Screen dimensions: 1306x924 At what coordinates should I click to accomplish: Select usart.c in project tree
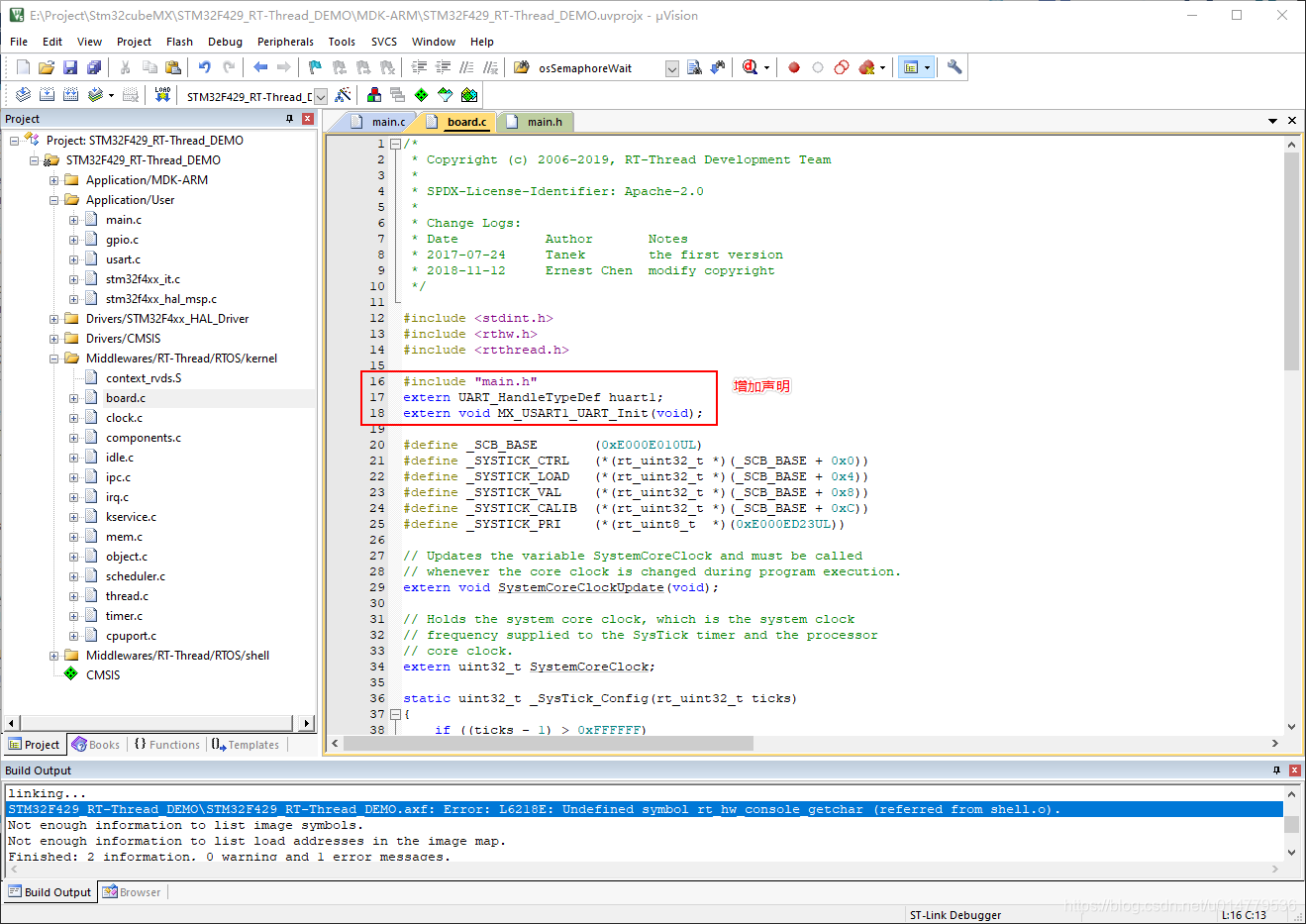pos(123,259)
